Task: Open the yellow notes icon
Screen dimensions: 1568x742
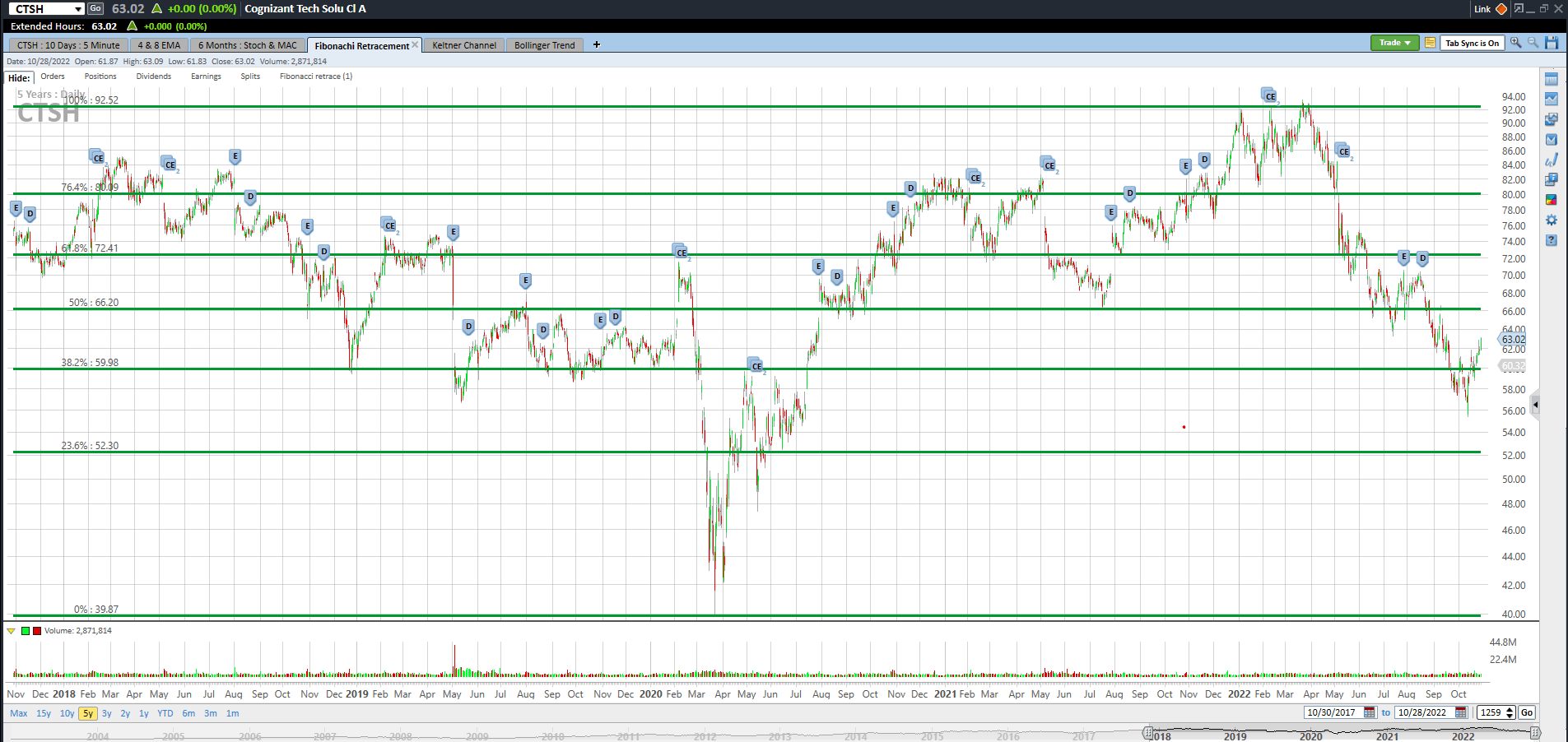Action: pos(1430,43)
